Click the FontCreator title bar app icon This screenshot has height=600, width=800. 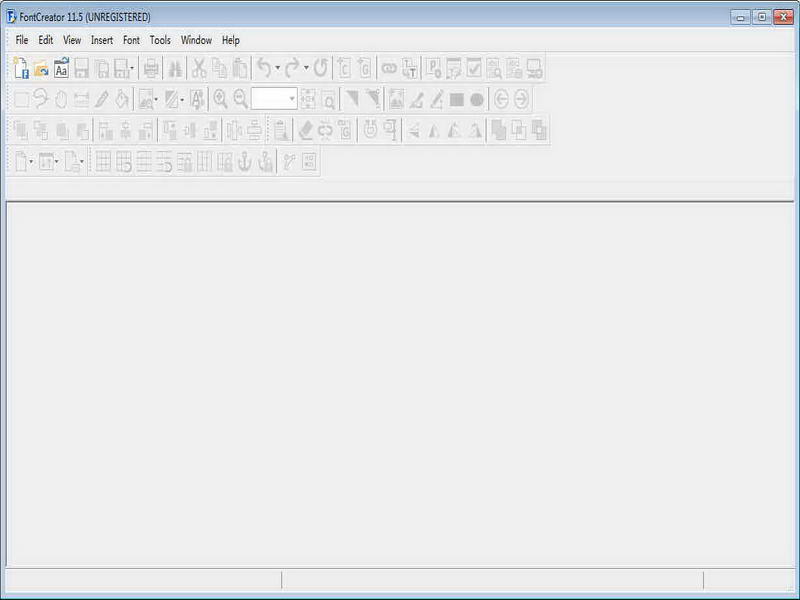point(11,17)
